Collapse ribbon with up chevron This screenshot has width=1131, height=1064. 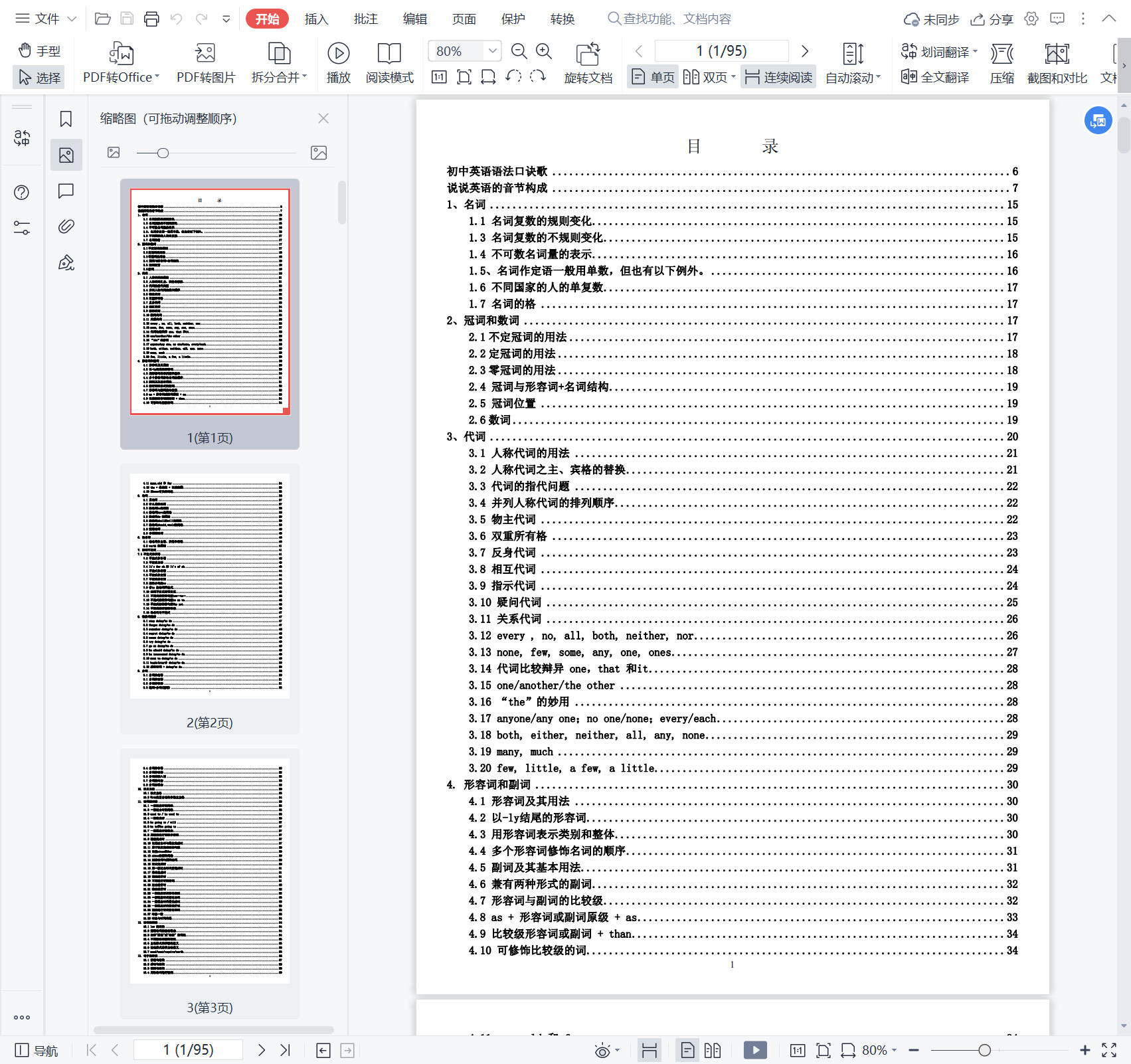[x=1108, y=19]
